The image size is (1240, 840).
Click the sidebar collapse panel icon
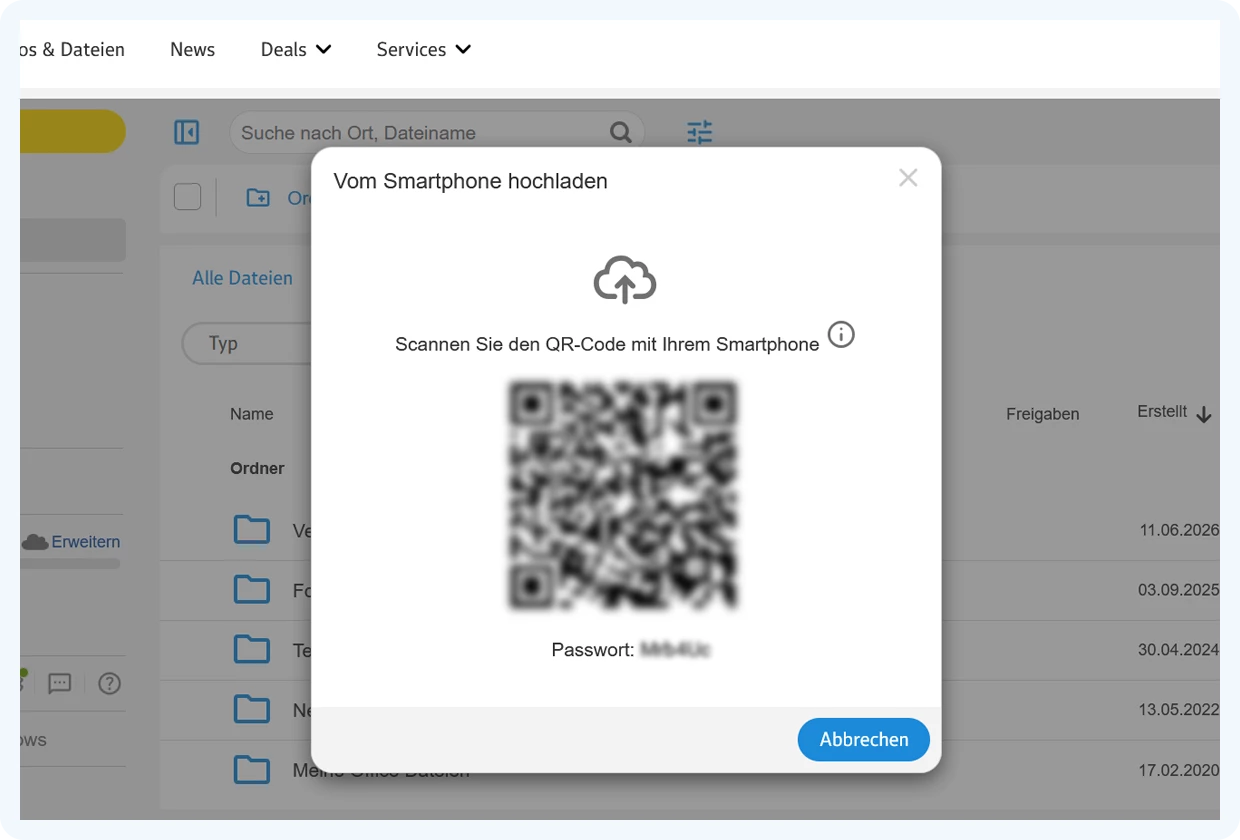click(187, 132)
